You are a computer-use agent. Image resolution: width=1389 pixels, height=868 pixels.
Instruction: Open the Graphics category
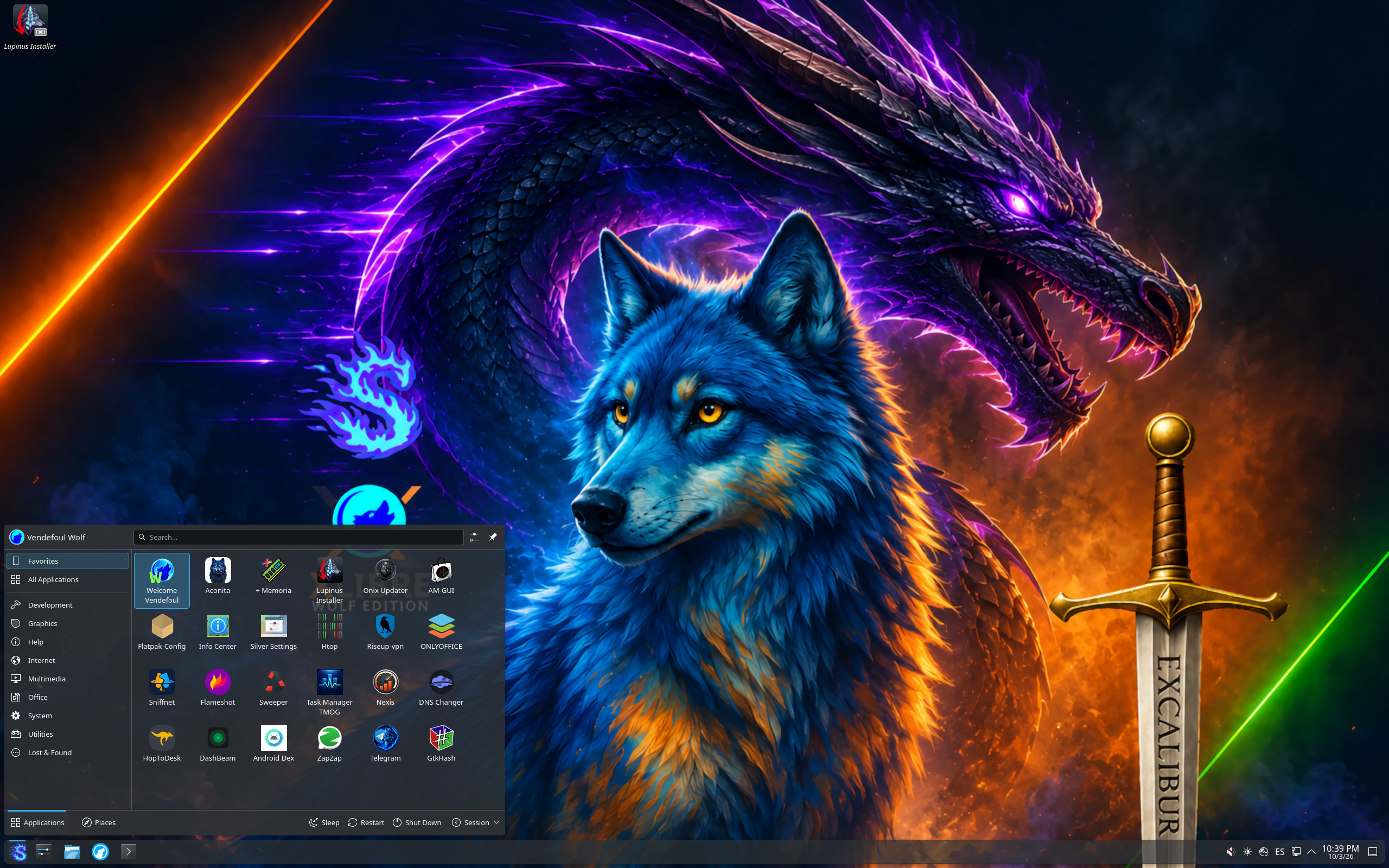[68, 623]
